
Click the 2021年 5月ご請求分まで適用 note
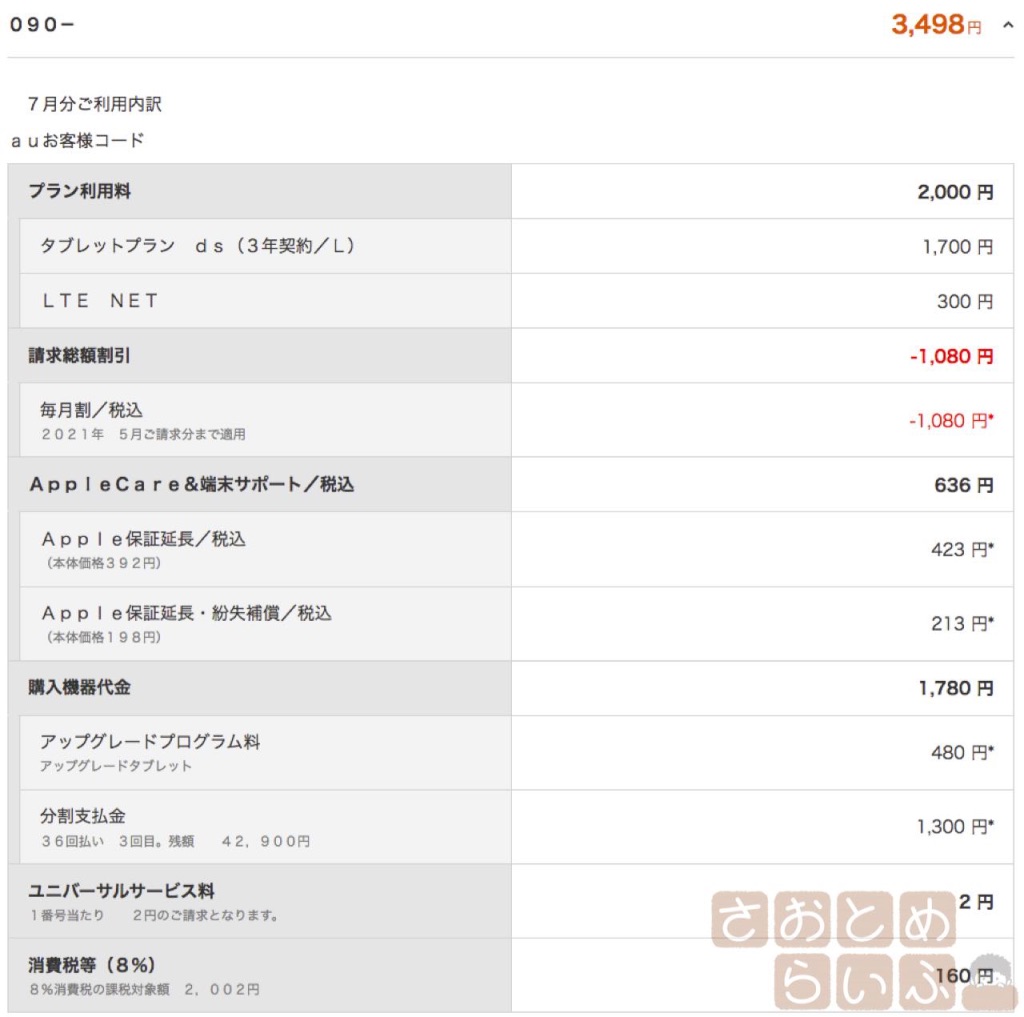143,434
